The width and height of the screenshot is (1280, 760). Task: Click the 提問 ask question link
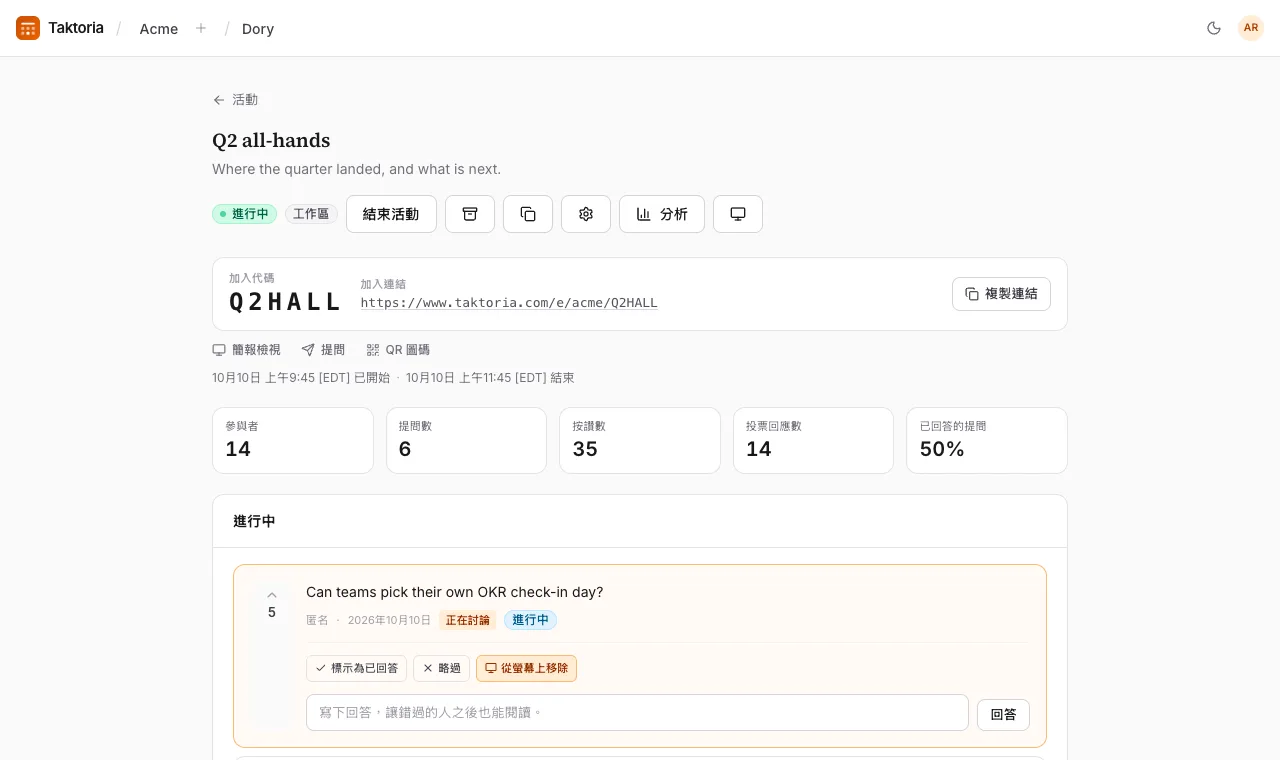(x=323, y=350)
